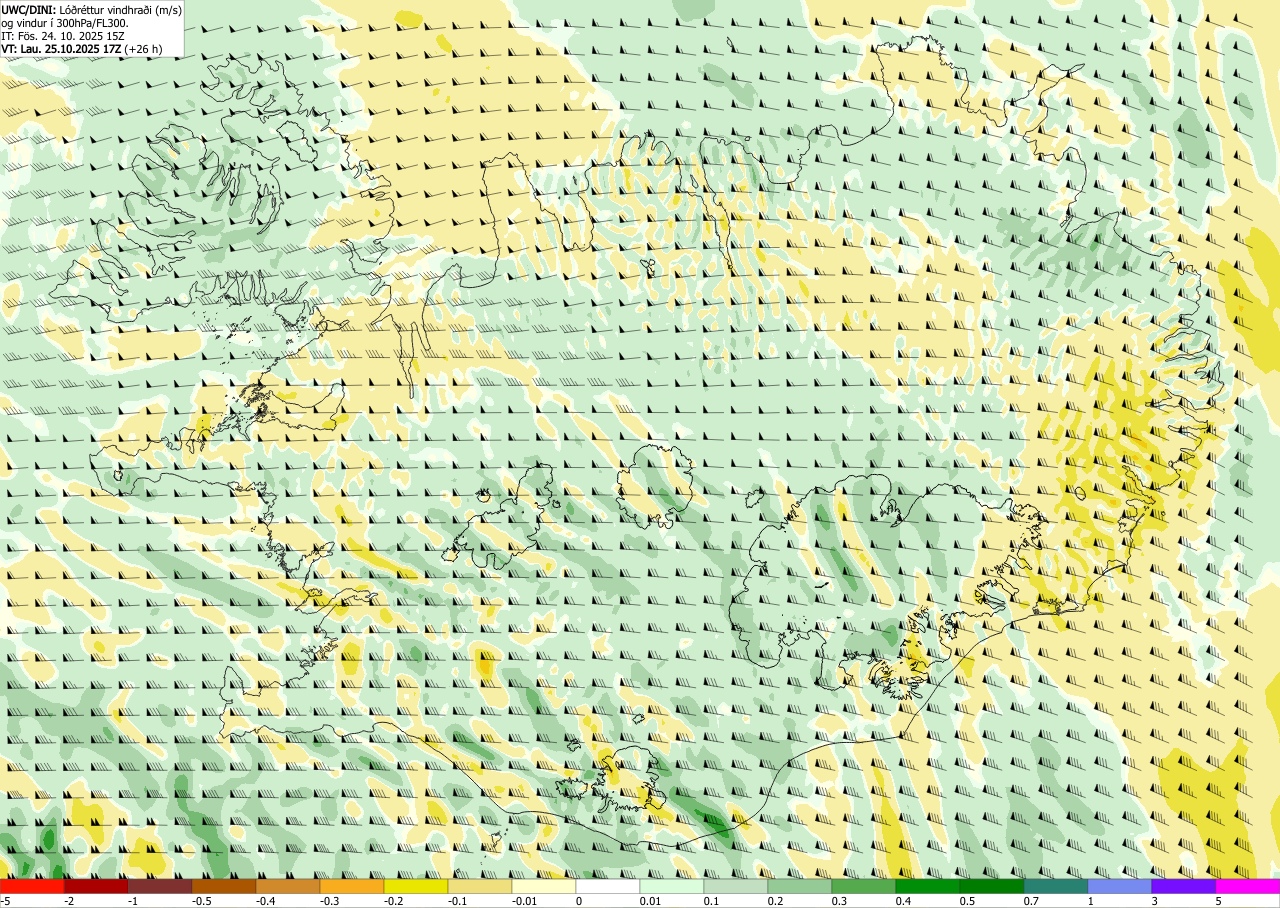This screenshot has width=1280, height=908.
Task: Select the tan-orange swatch between -0.4 and -0.3
Action: click(x=288, y=886)
